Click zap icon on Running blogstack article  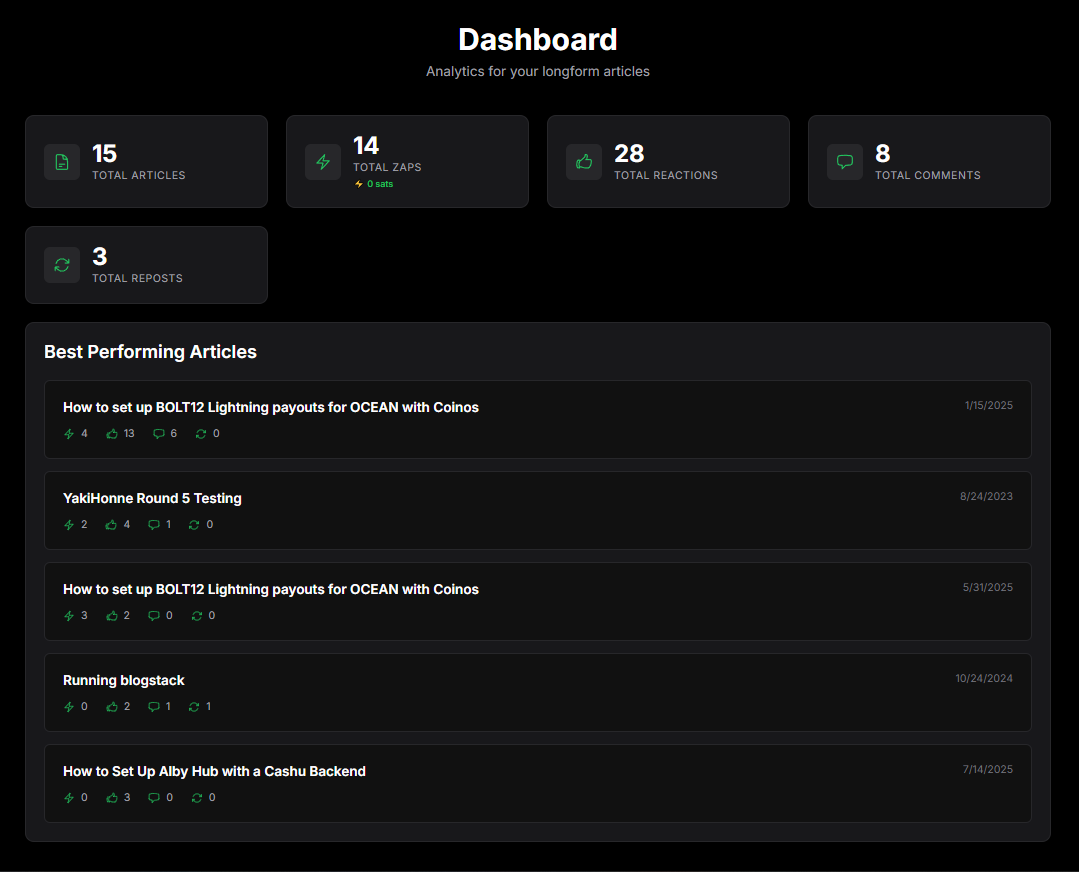coord(69,707)
